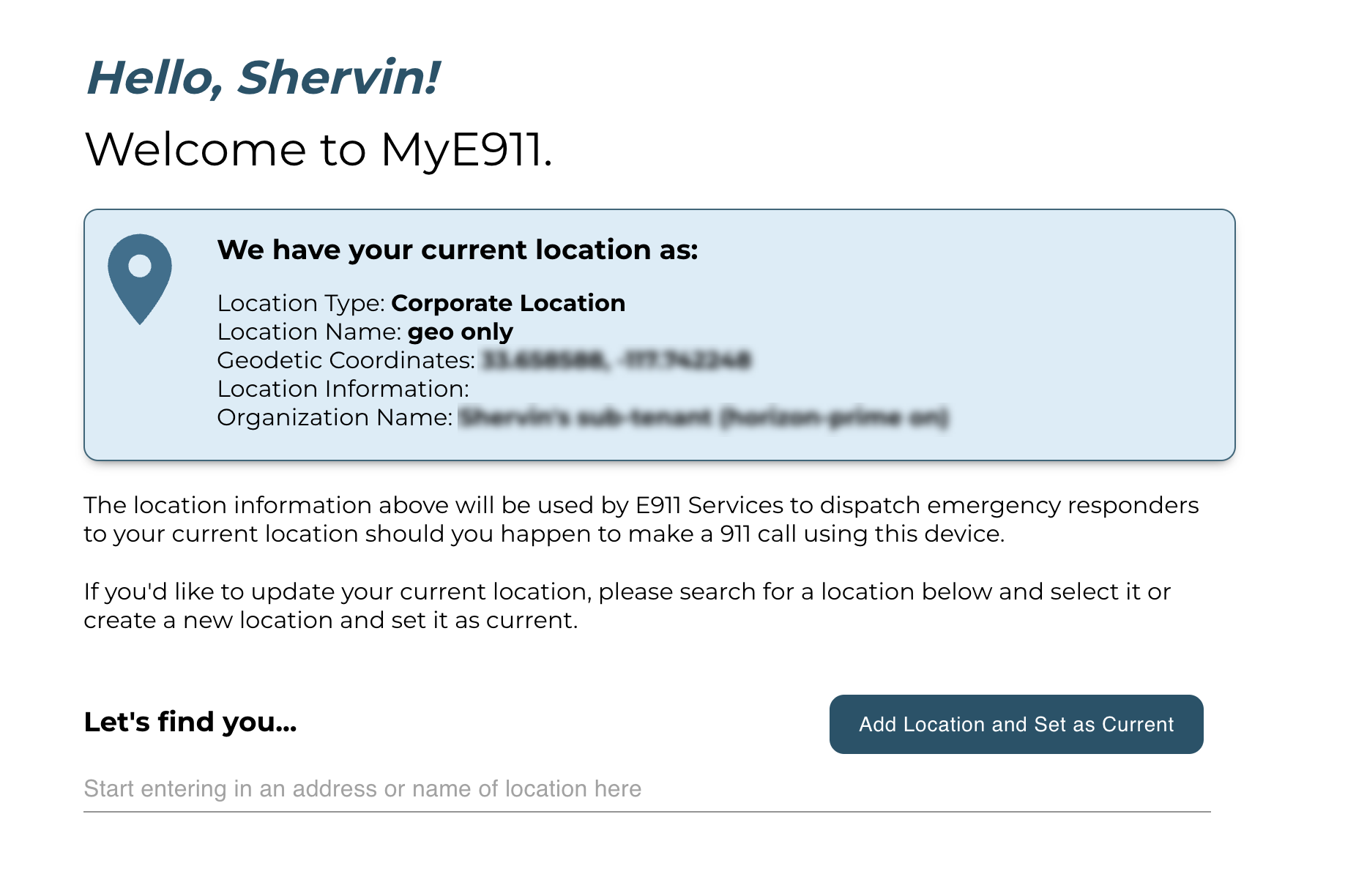Image resolution: width=1356 pixels, height=896 pixels.
Task: Click the Welcome to MyE911 title
Action: coord(318,149)
